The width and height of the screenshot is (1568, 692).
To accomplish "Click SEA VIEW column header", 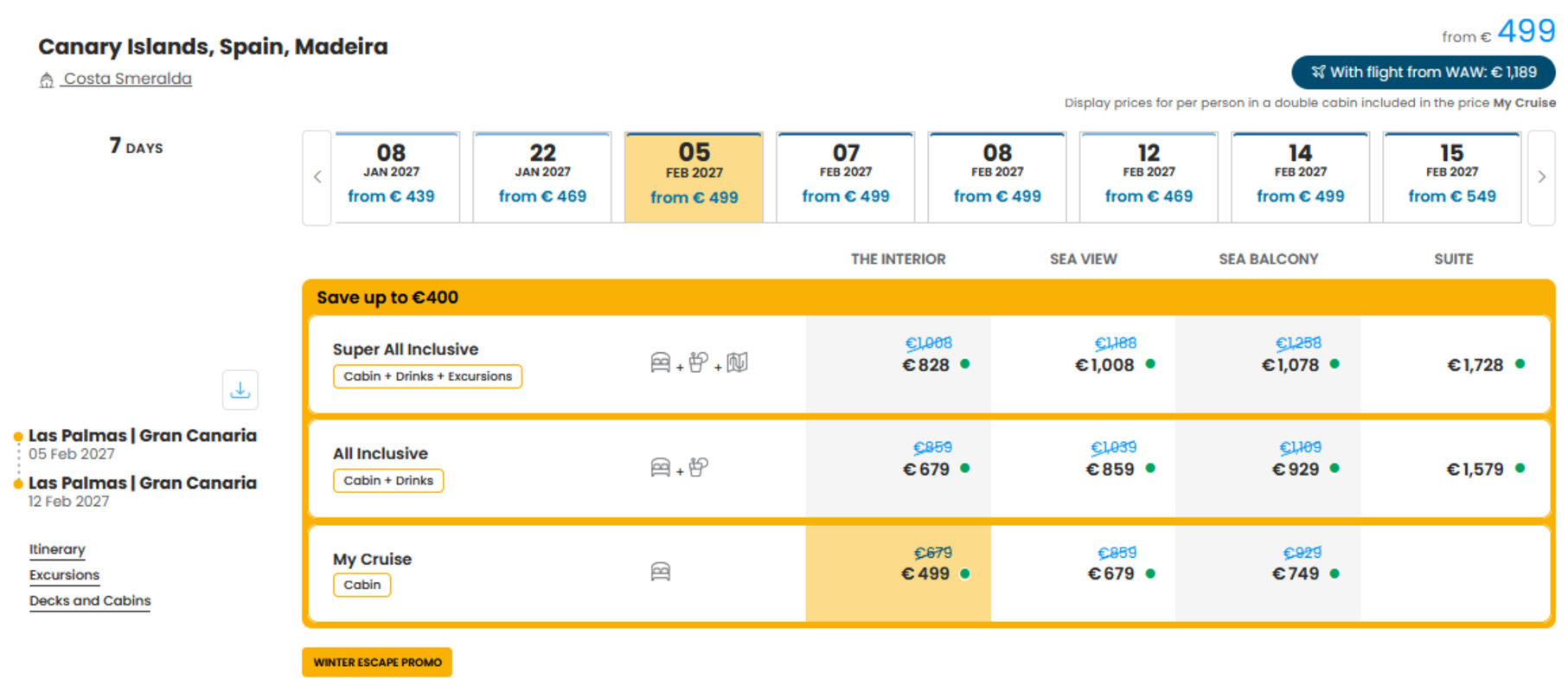I will (1084, 259).
